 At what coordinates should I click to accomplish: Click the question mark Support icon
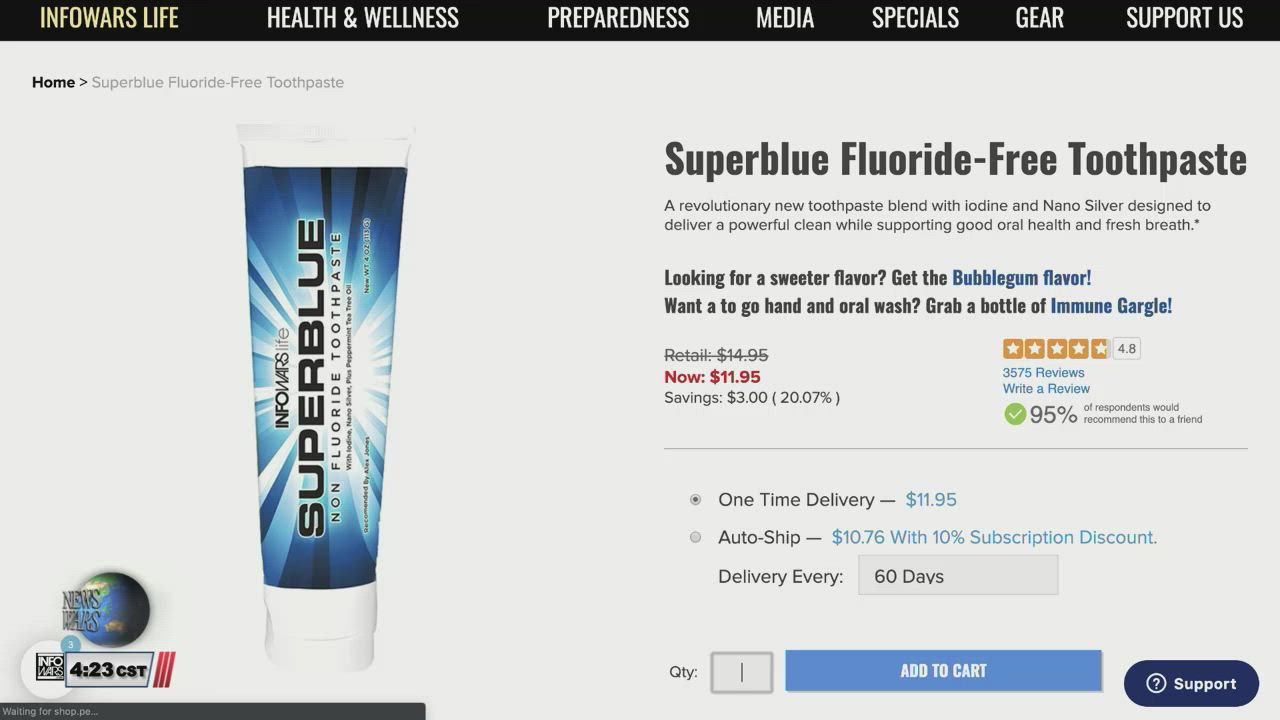1156,684
